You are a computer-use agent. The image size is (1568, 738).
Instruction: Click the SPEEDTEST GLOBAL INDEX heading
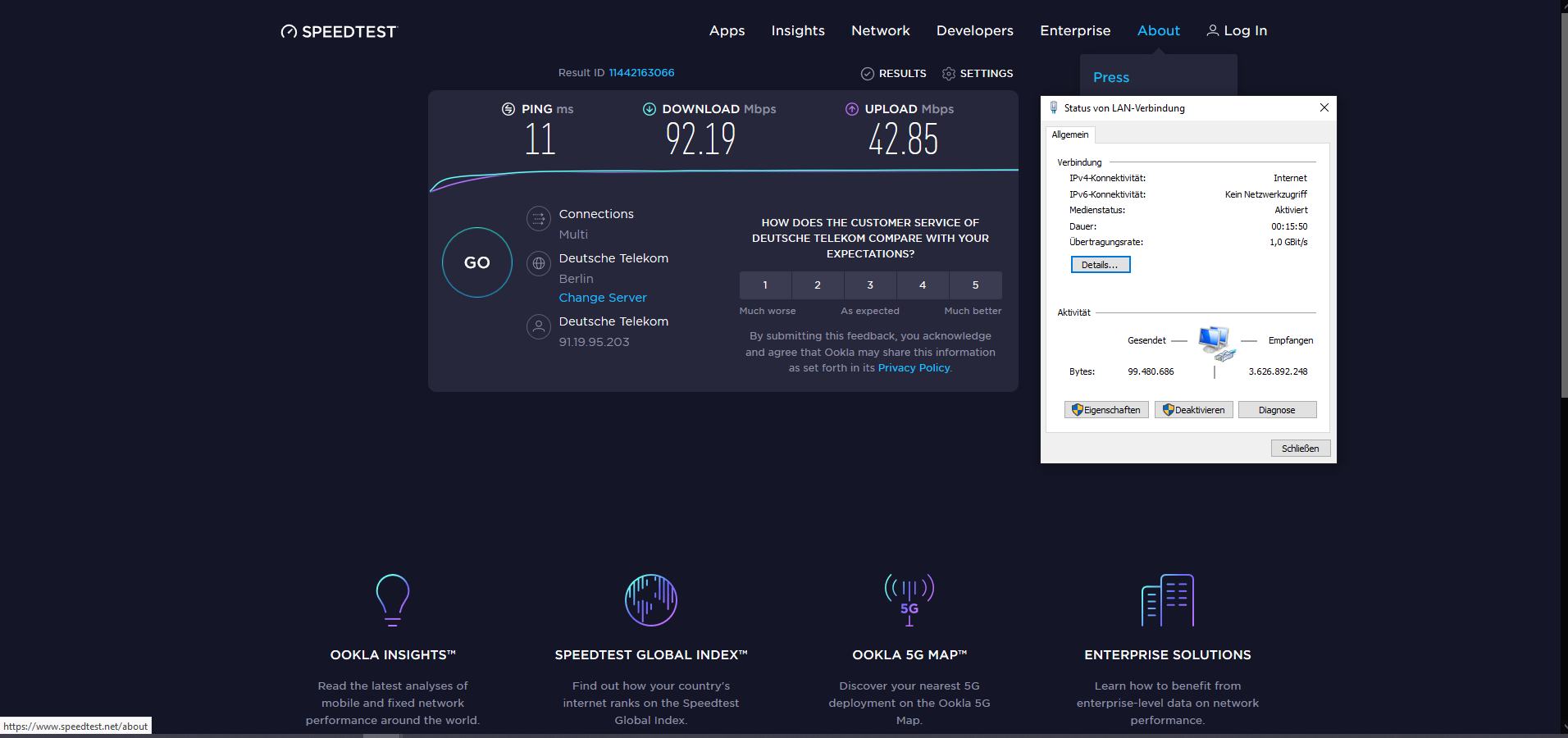[651, 655]
